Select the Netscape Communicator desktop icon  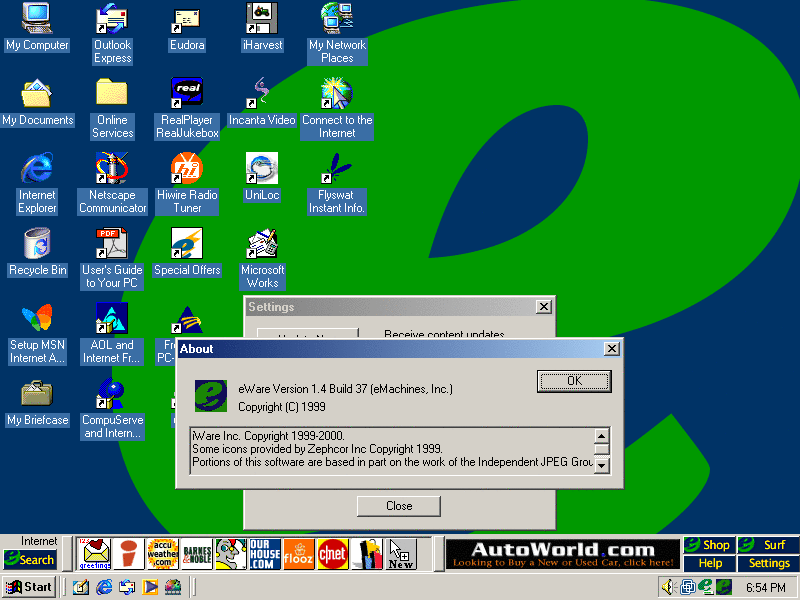112,183
